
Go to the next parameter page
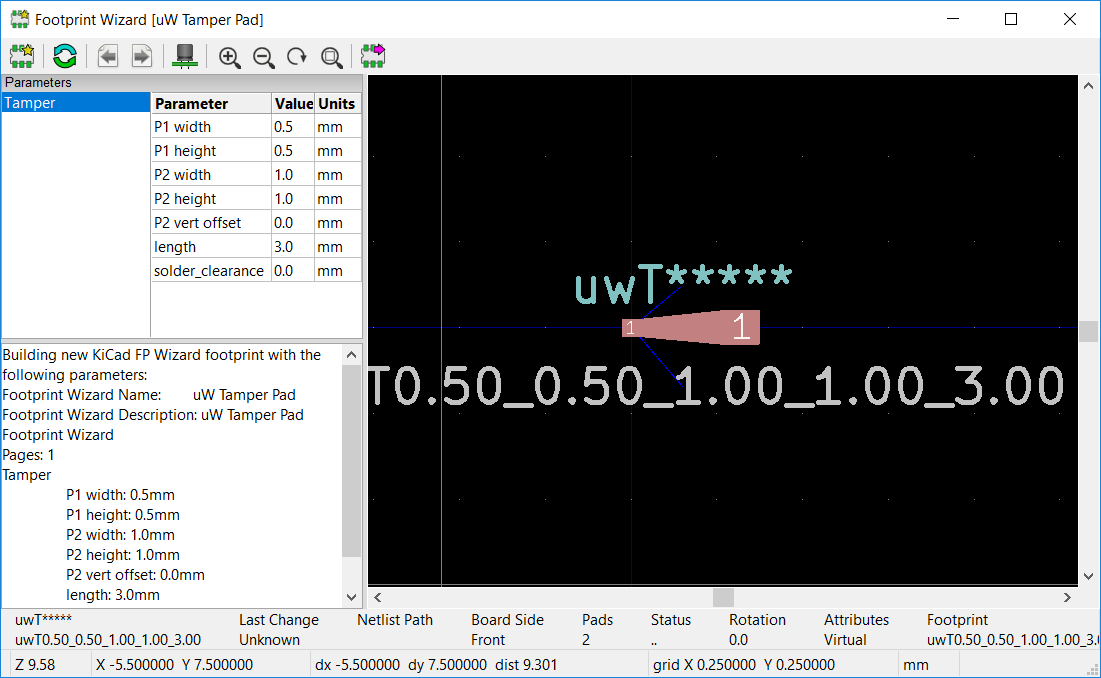[141, 57]
